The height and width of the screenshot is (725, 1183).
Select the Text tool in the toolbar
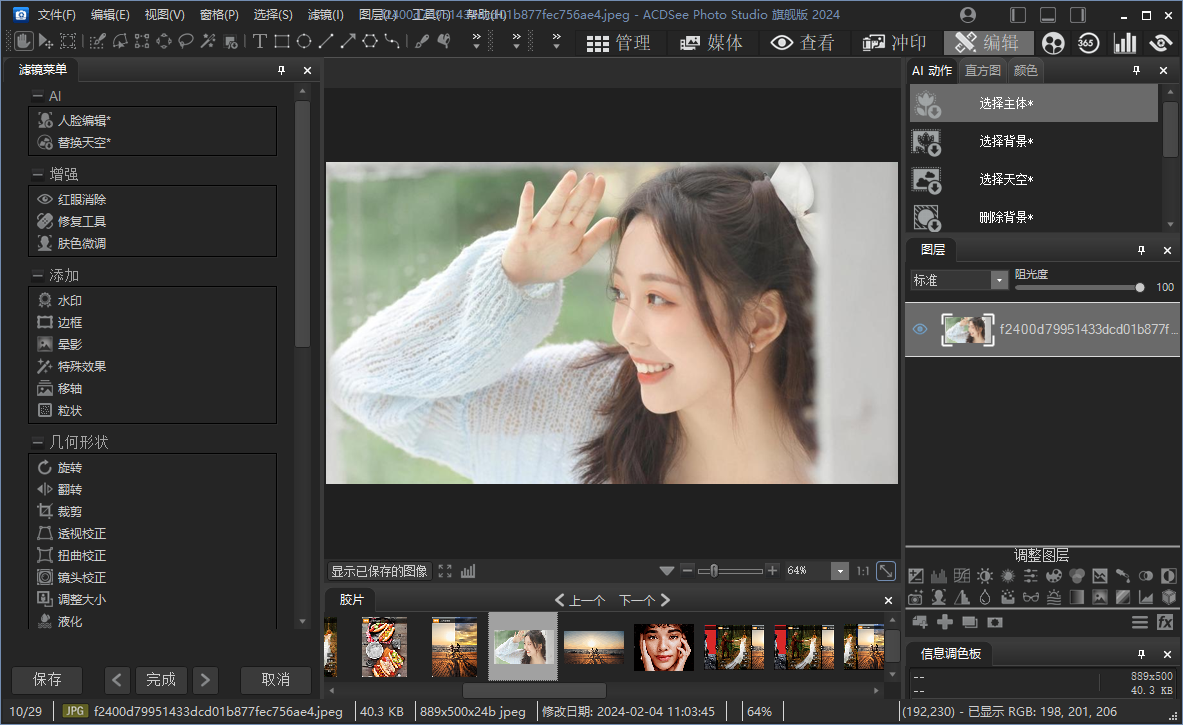(259, 42)
